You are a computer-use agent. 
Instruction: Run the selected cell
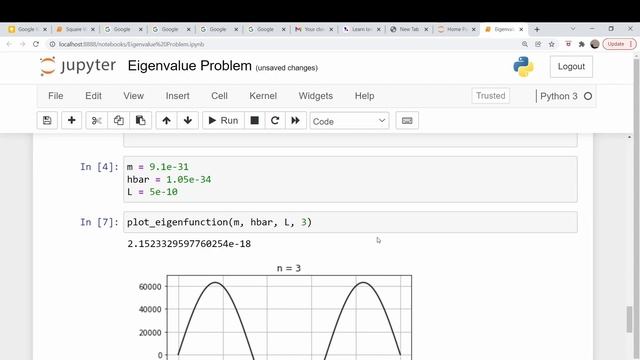223,120
